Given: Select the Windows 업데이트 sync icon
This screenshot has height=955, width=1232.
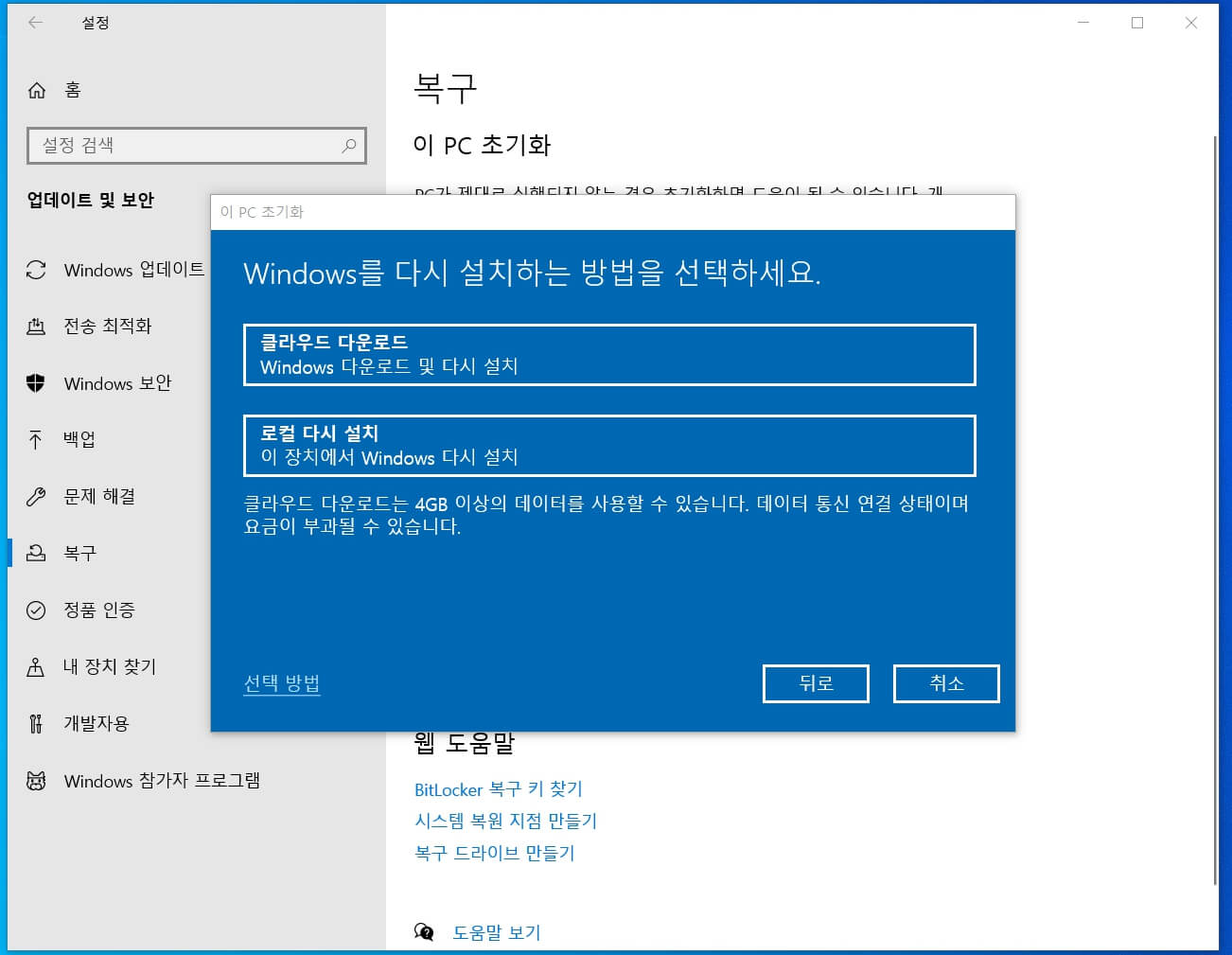Looking at the screenshot, I should click(x=36, y=271).
